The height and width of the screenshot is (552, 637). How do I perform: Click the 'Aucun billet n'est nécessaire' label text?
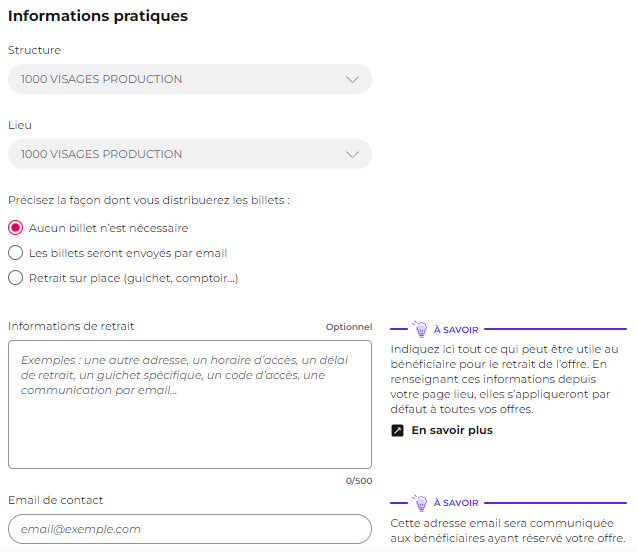(108, 228)
